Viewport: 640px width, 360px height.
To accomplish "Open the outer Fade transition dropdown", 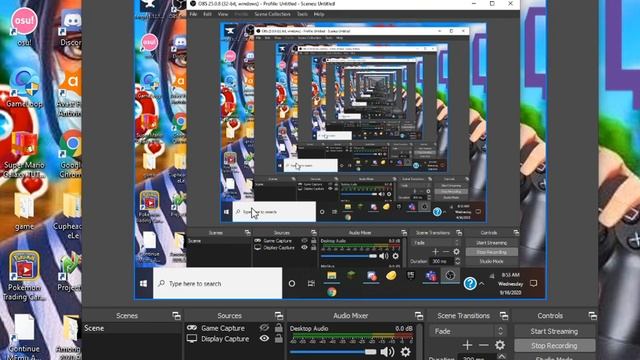I will pyautogui.click(x=468, y=331).
